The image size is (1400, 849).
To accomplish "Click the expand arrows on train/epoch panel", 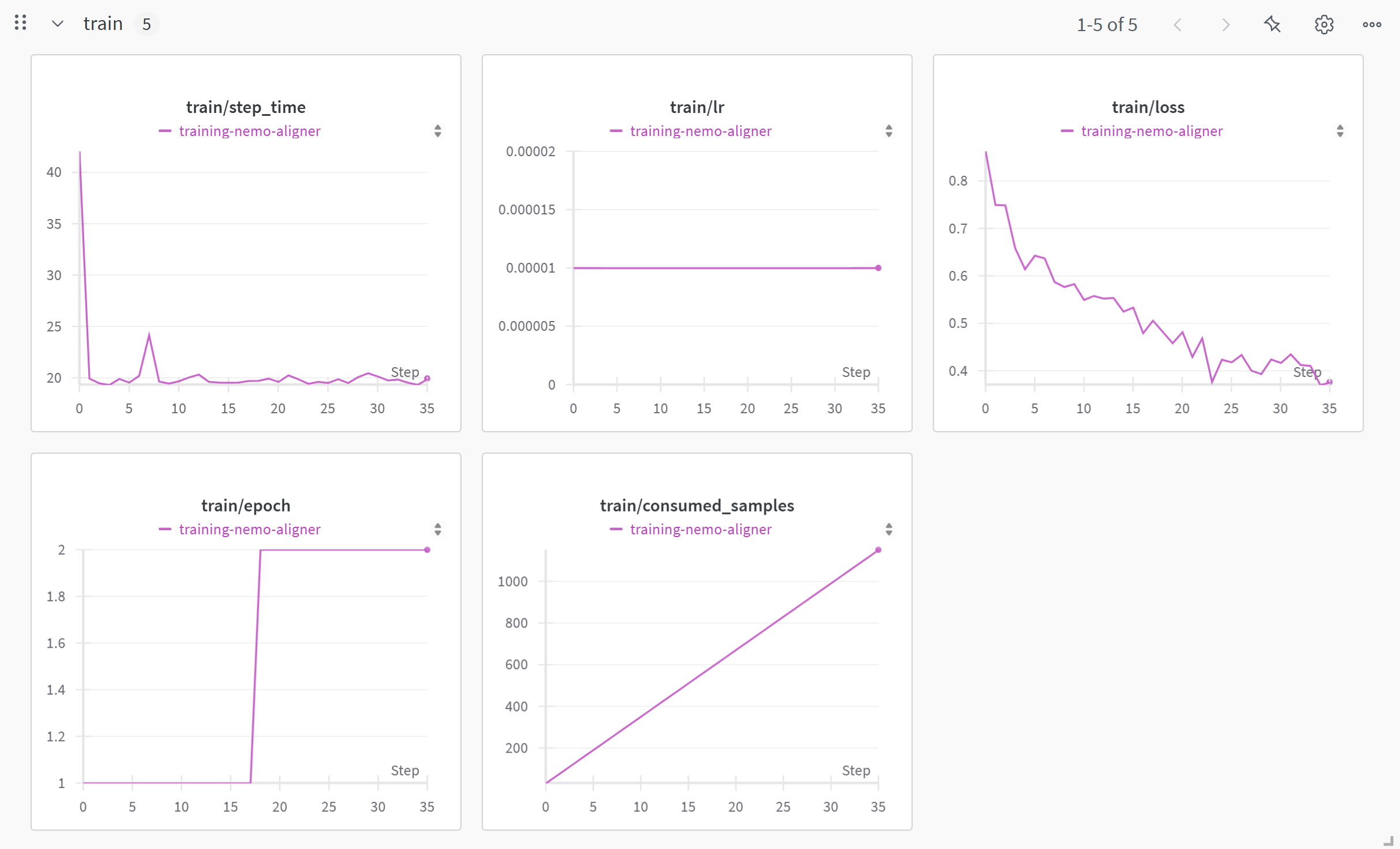I will [438, 529].
